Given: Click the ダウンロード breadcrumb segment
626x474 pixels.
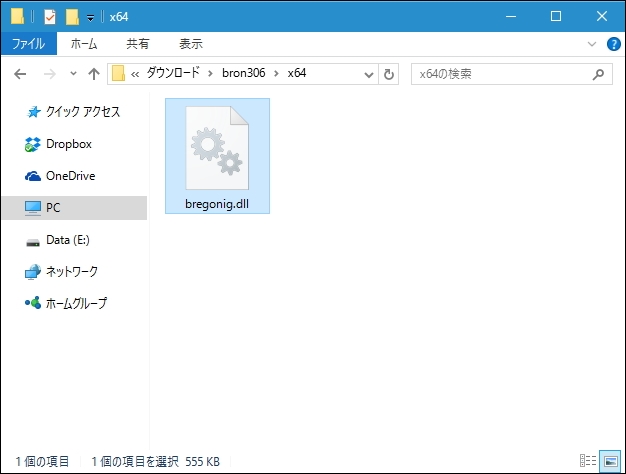Looking at the screenshot, I should [173, 73].
